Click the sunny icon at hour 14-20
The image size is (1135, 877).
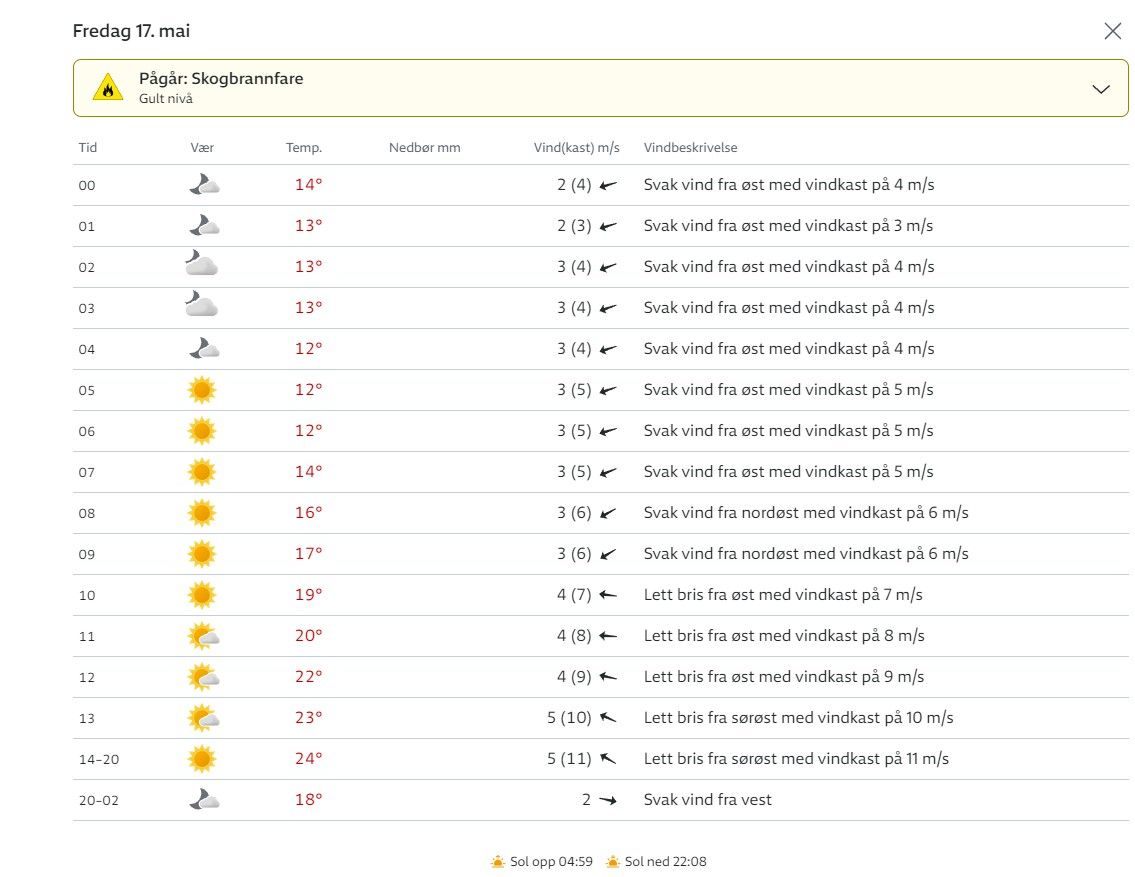point(202,759)
